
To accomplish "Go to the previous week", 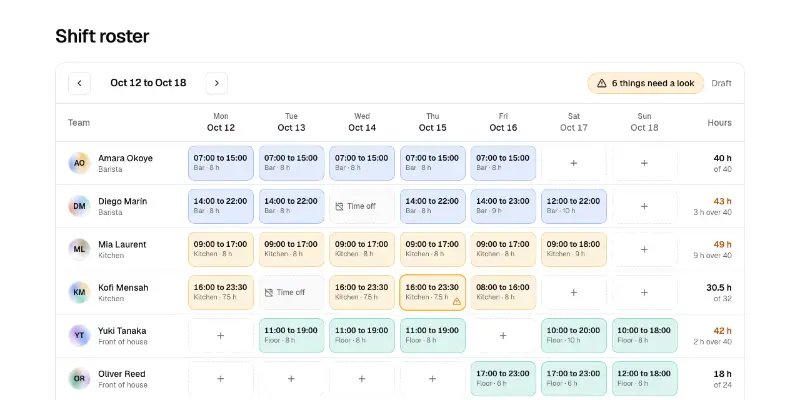I will coord(79,83).
